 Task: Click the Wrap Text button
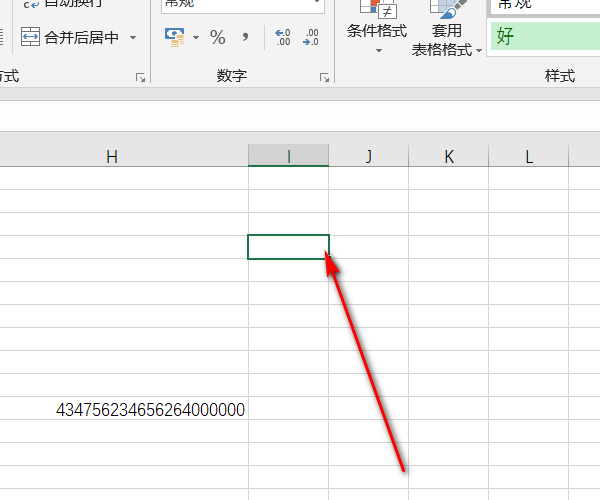coord(63,4)
